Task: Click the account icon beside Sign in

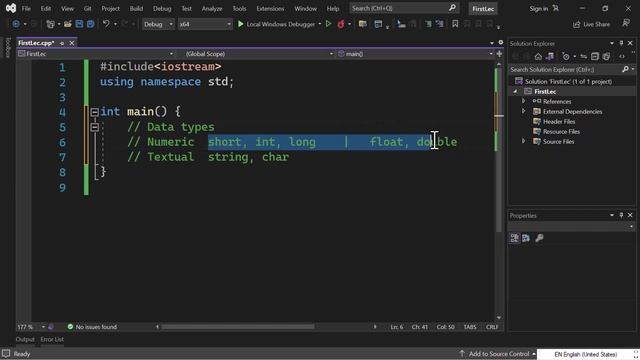Action: click(x=556, y=8)
